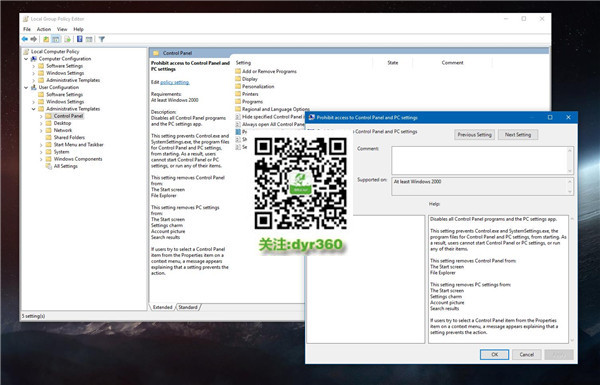600x385 pixels.
Task: Expand the Start Menu and Taskbar node
Action: click(x=41, y=145)
